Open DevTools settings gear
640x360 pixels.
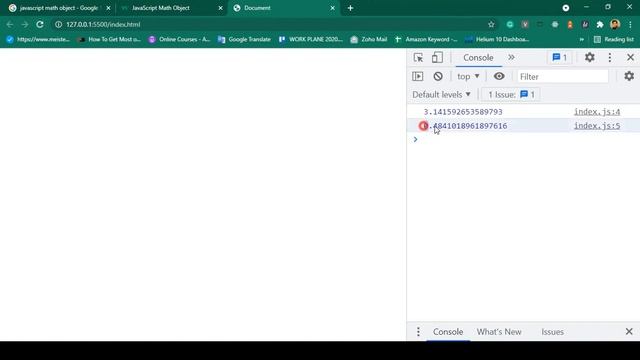589,58
